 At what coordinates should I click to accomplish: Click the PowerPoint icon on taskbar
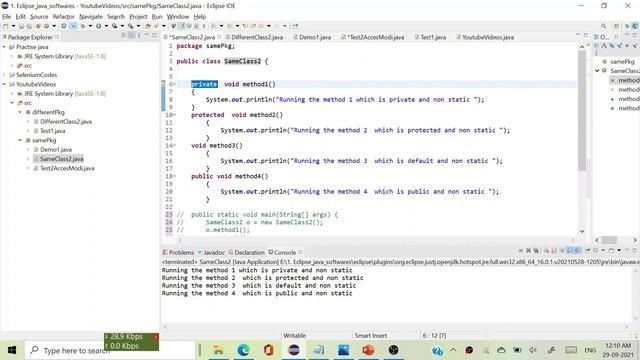point(368,350)
